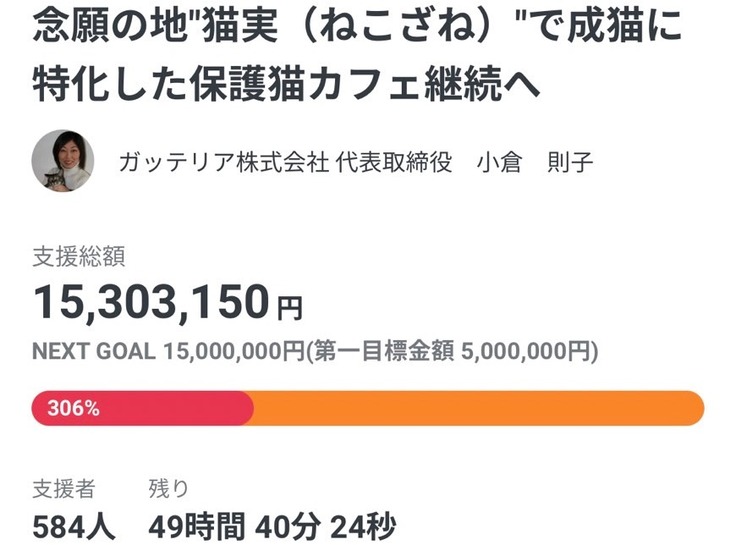Click the 第一目標金額 5,000,000円 text
The image size is (736, 545).
tap(454, 352)
